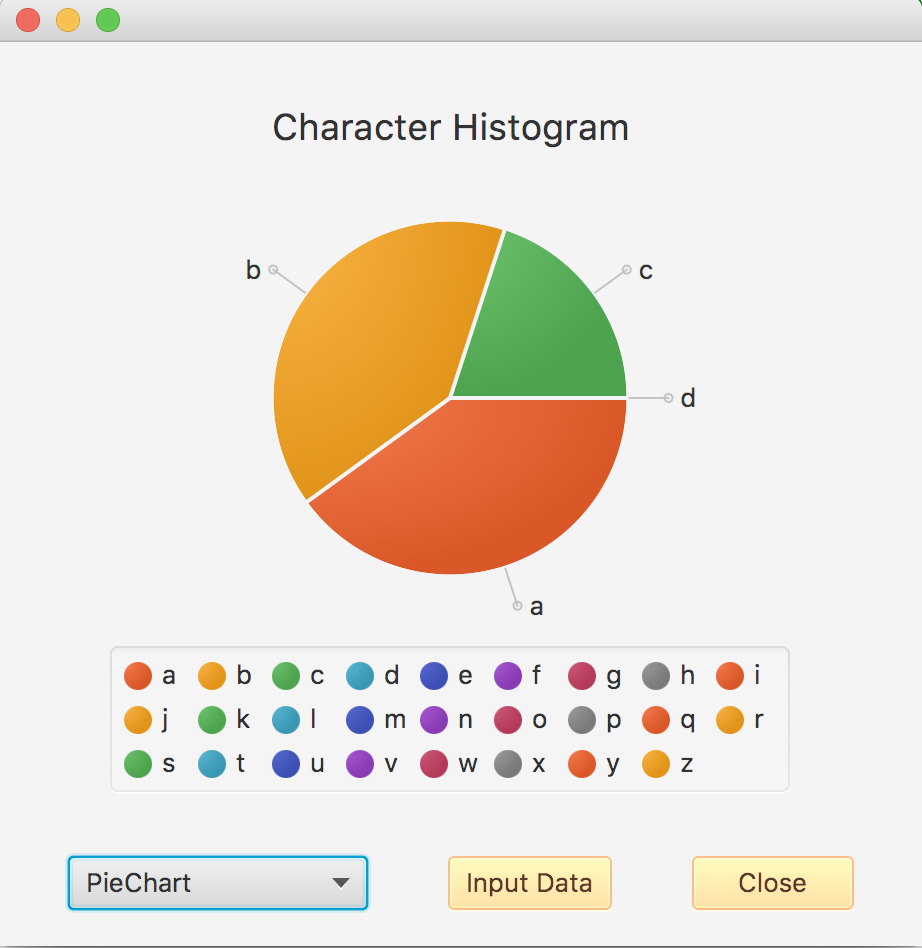Open the PieChart chart type selector
This screenshot has width=922, height=948.
click(217, 883)
